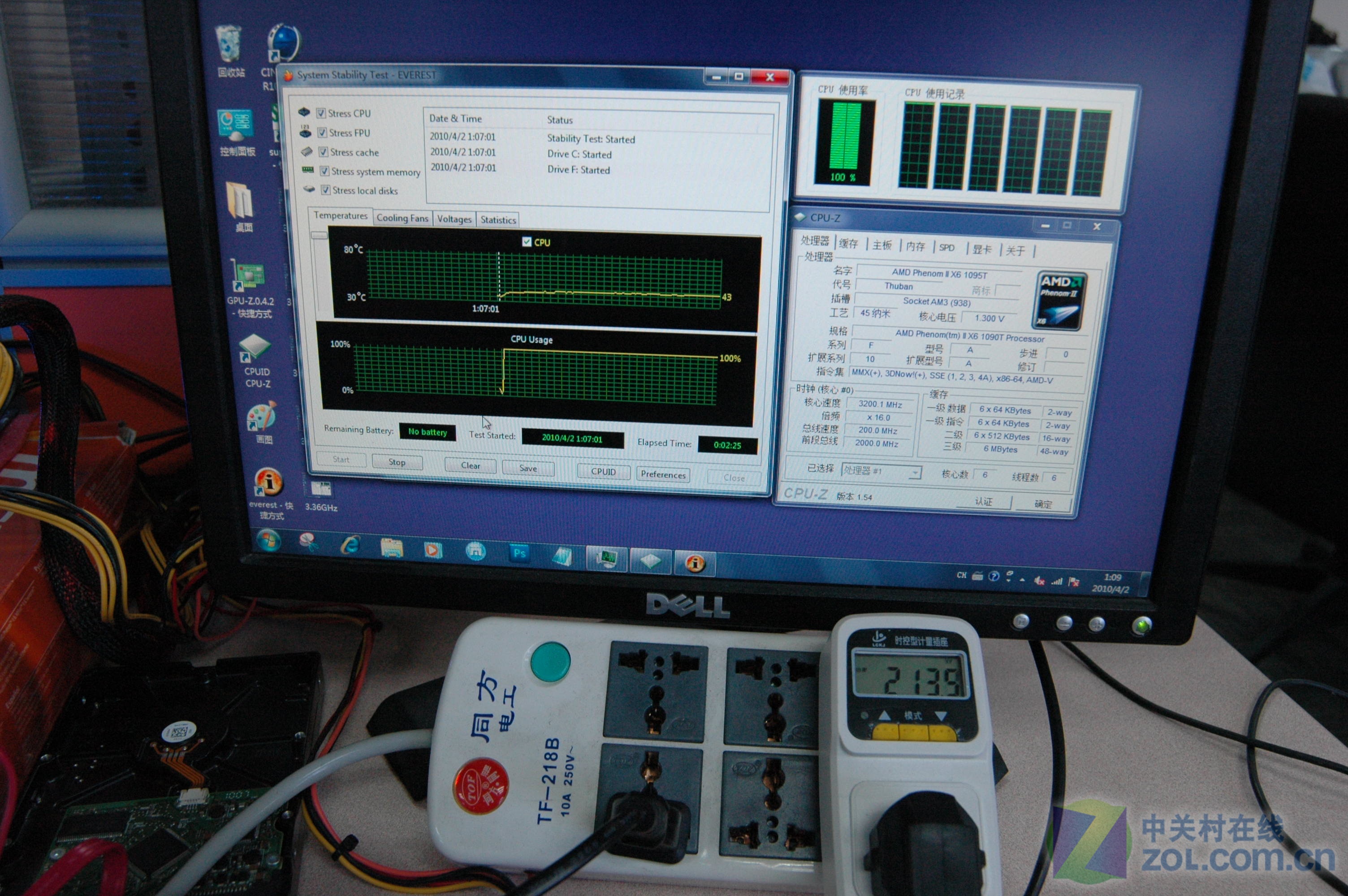Click the CPUID button in EVEREST
The image size is (1348, 896).
pyautogui.click(x=604, y=471)
